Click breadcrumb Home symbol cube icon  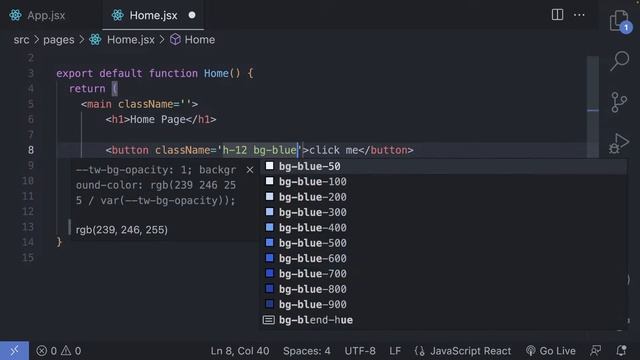[x=175, y=40]
